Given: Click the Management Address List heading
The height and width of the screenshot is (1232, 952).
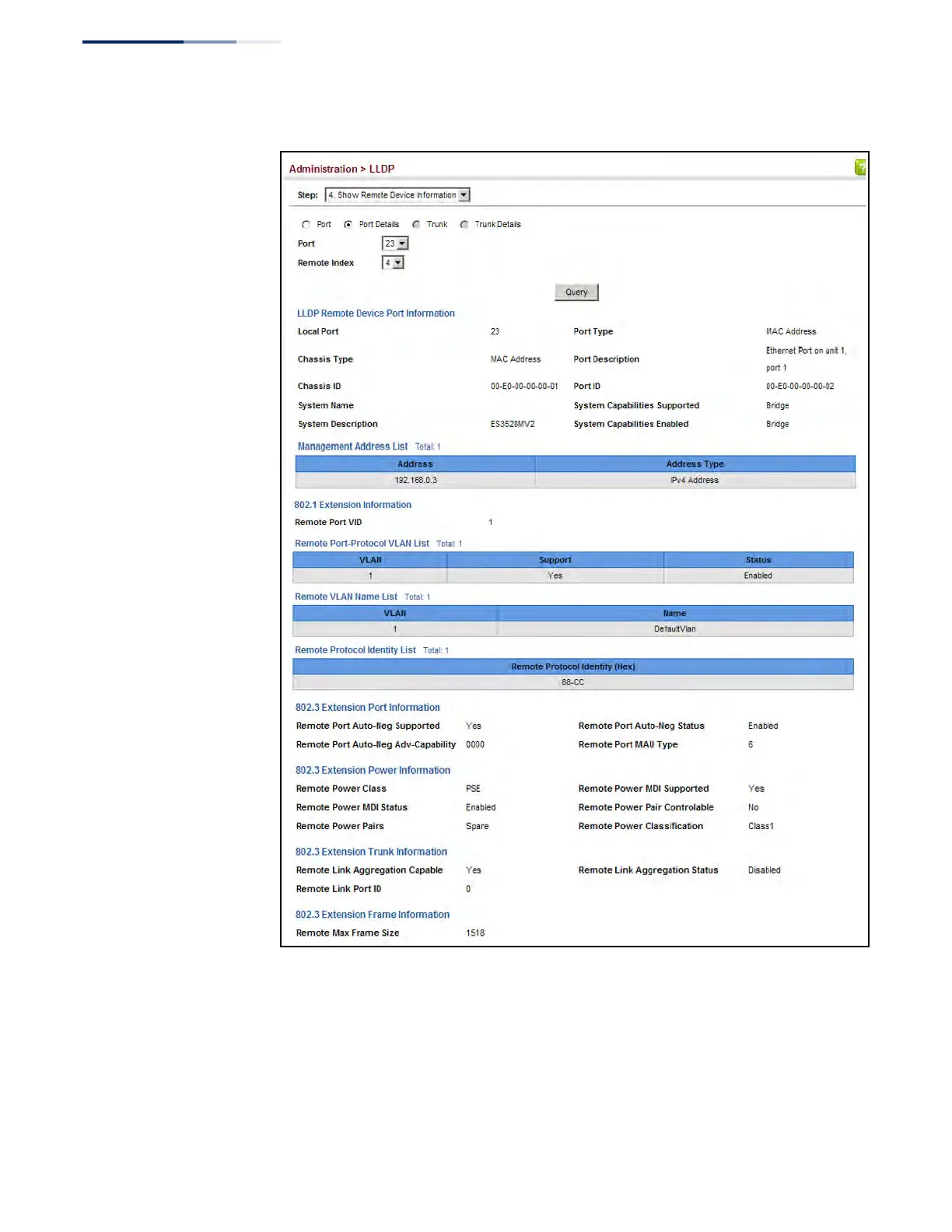Looking at the screenshot, I should click(352, 446).
